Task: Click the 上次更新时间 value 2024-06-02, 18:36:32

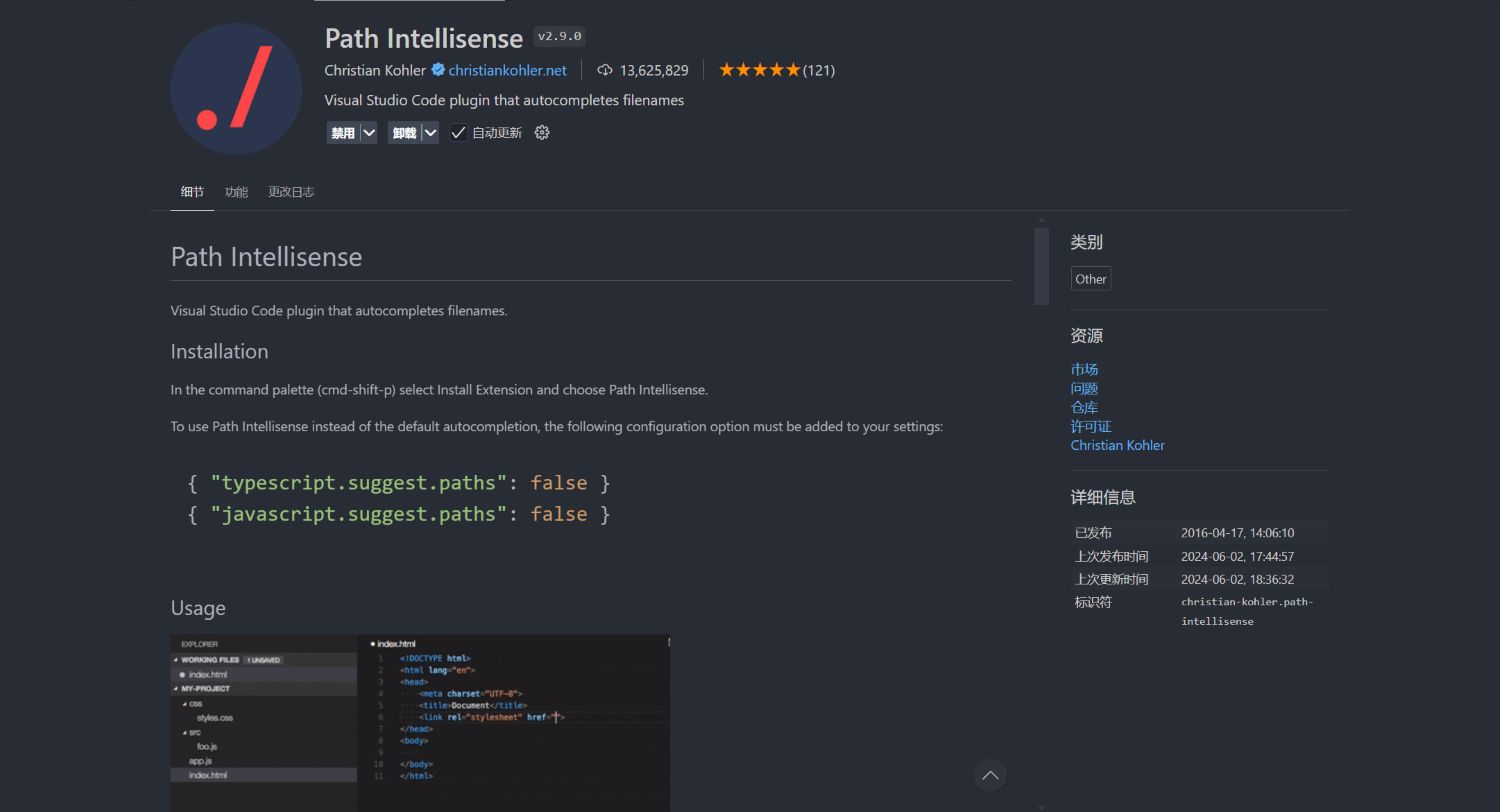Action: [x=1237, y=579]
